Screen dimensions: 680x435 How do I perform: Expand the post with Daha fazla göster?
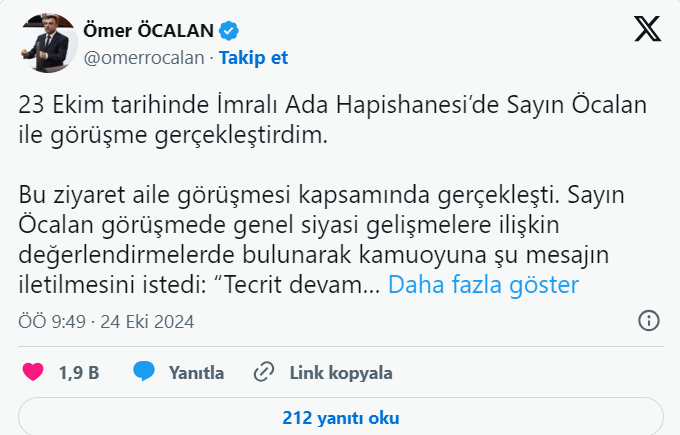[483, 285]
